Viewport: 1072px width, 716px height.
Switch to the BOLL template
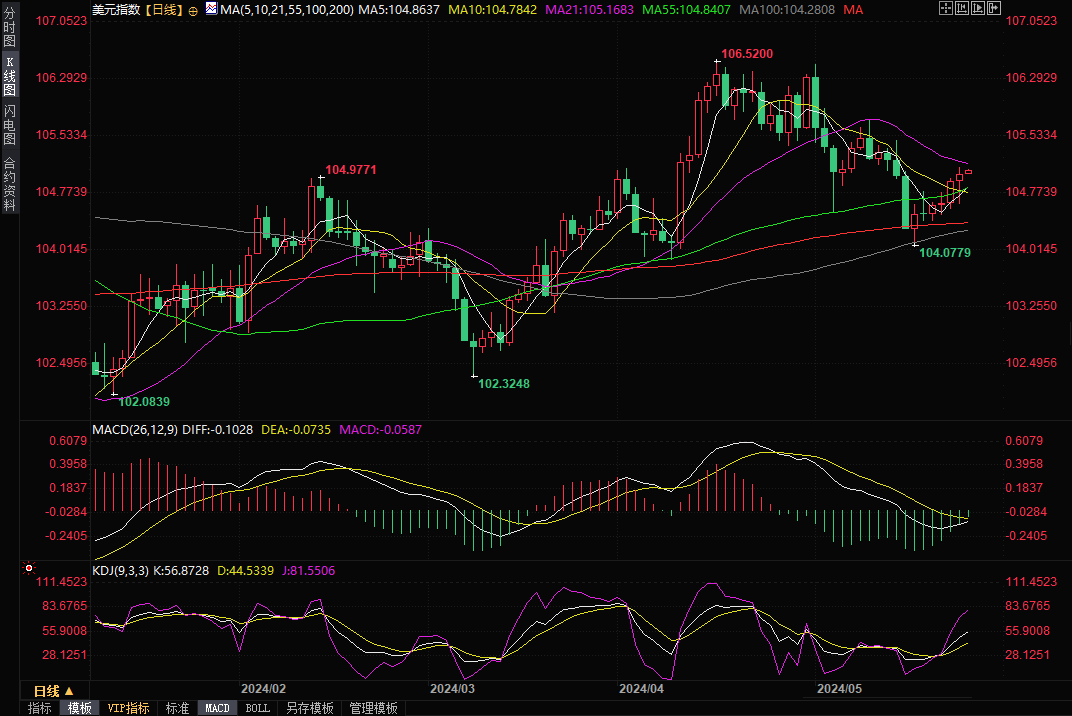coord(257,708)
